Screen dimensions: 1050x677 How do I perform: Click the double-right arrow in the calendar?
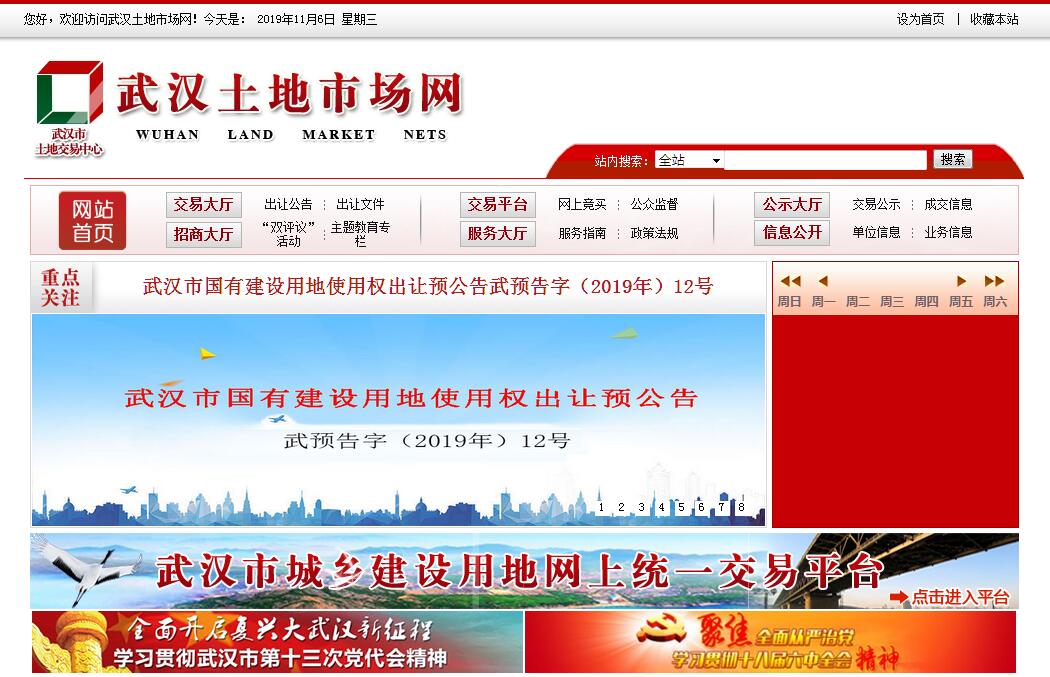994,281
